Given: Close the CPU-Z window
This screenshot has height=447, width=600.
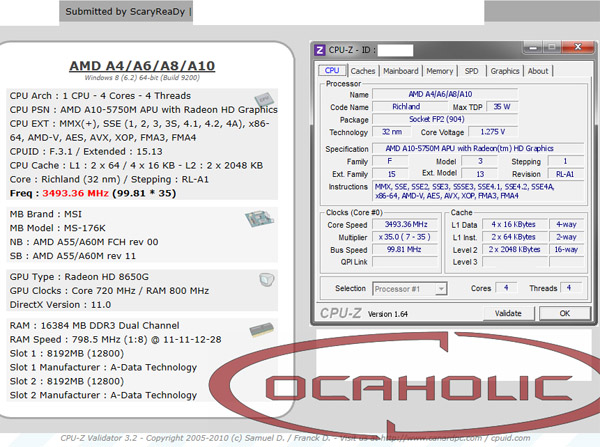Looking at the screenshot, I should [x=577, y=47].
